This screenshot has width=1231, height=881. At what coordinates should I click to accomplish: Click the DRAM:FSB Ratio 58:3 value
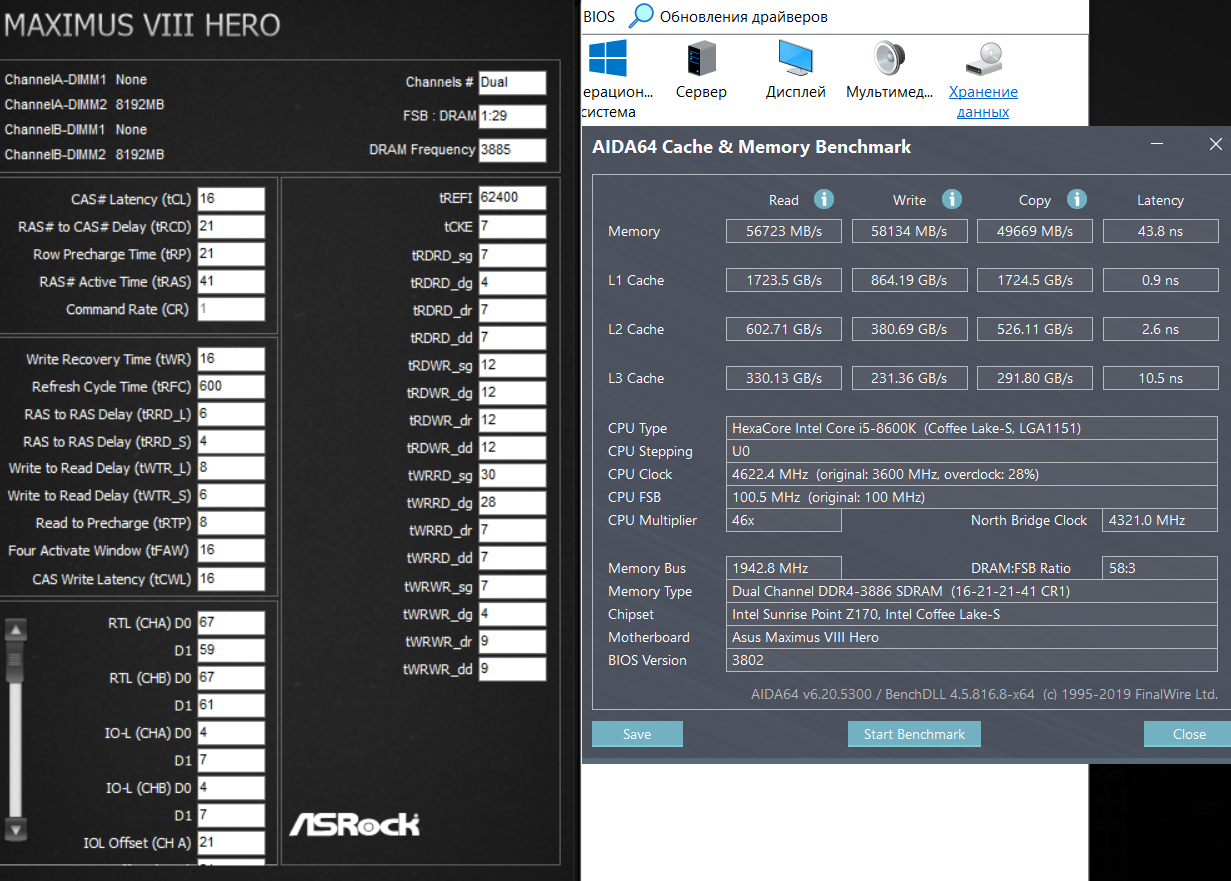tap(1160, 568)
